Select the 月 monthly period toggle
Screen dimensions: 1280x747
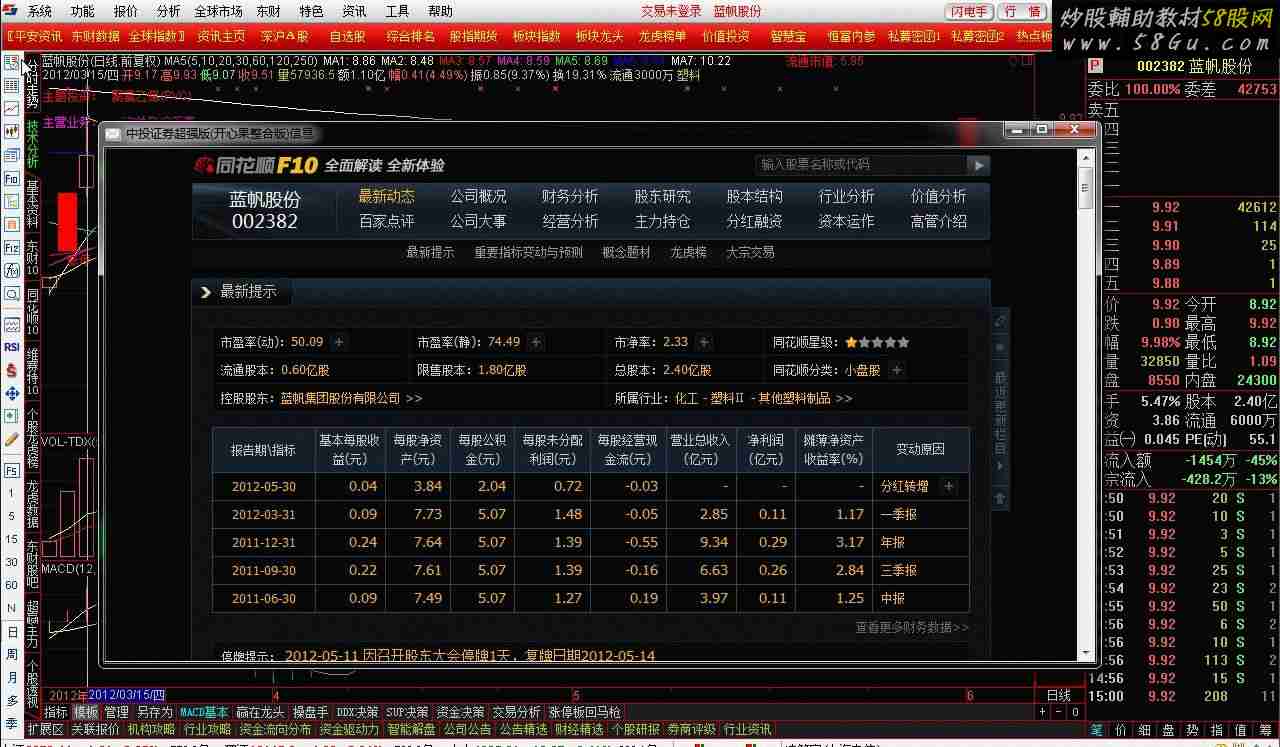click(12, 678)
